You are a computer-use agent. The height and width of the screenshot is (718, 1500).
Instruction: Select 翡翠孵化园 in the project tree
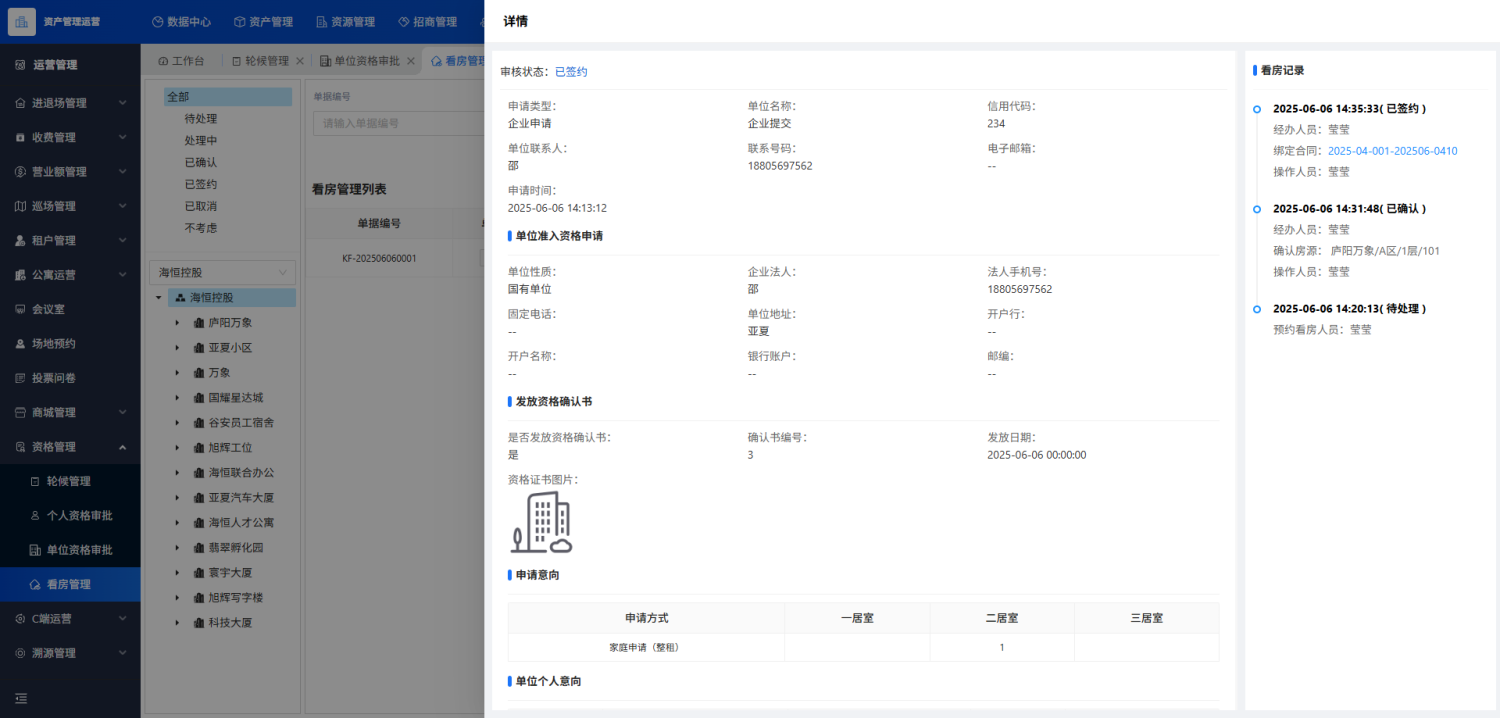pyautogui.click(x=235, y=548)
